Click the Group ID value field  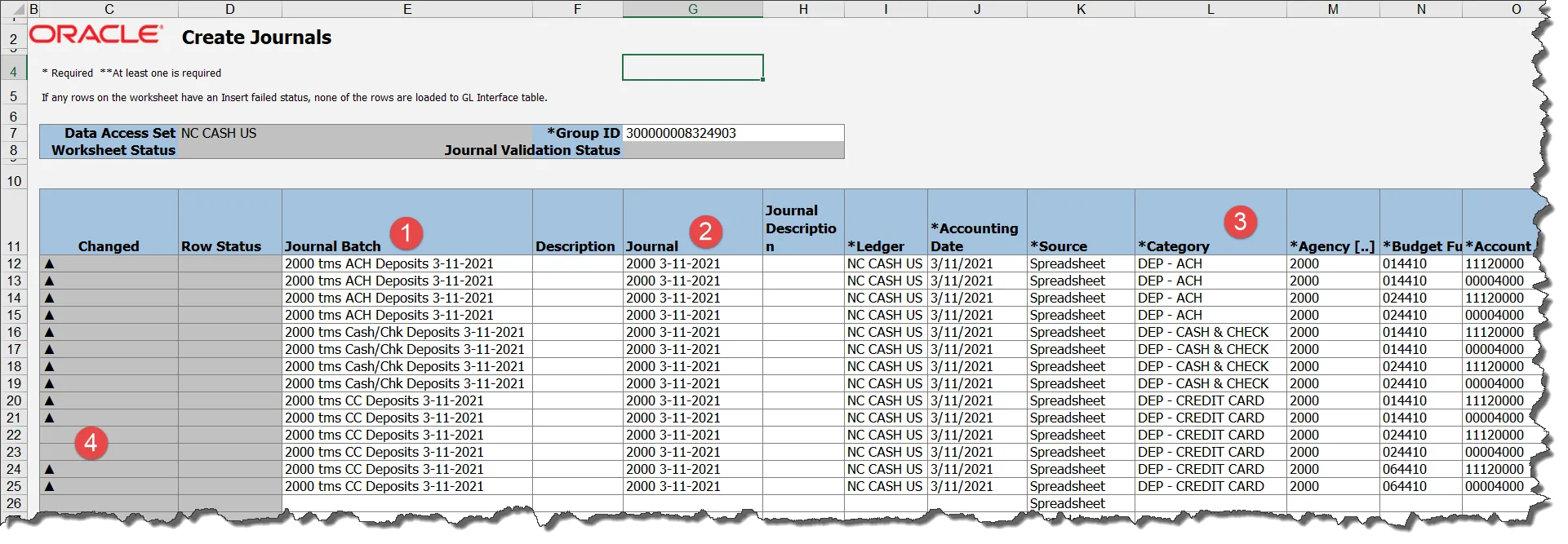point(732,133)
